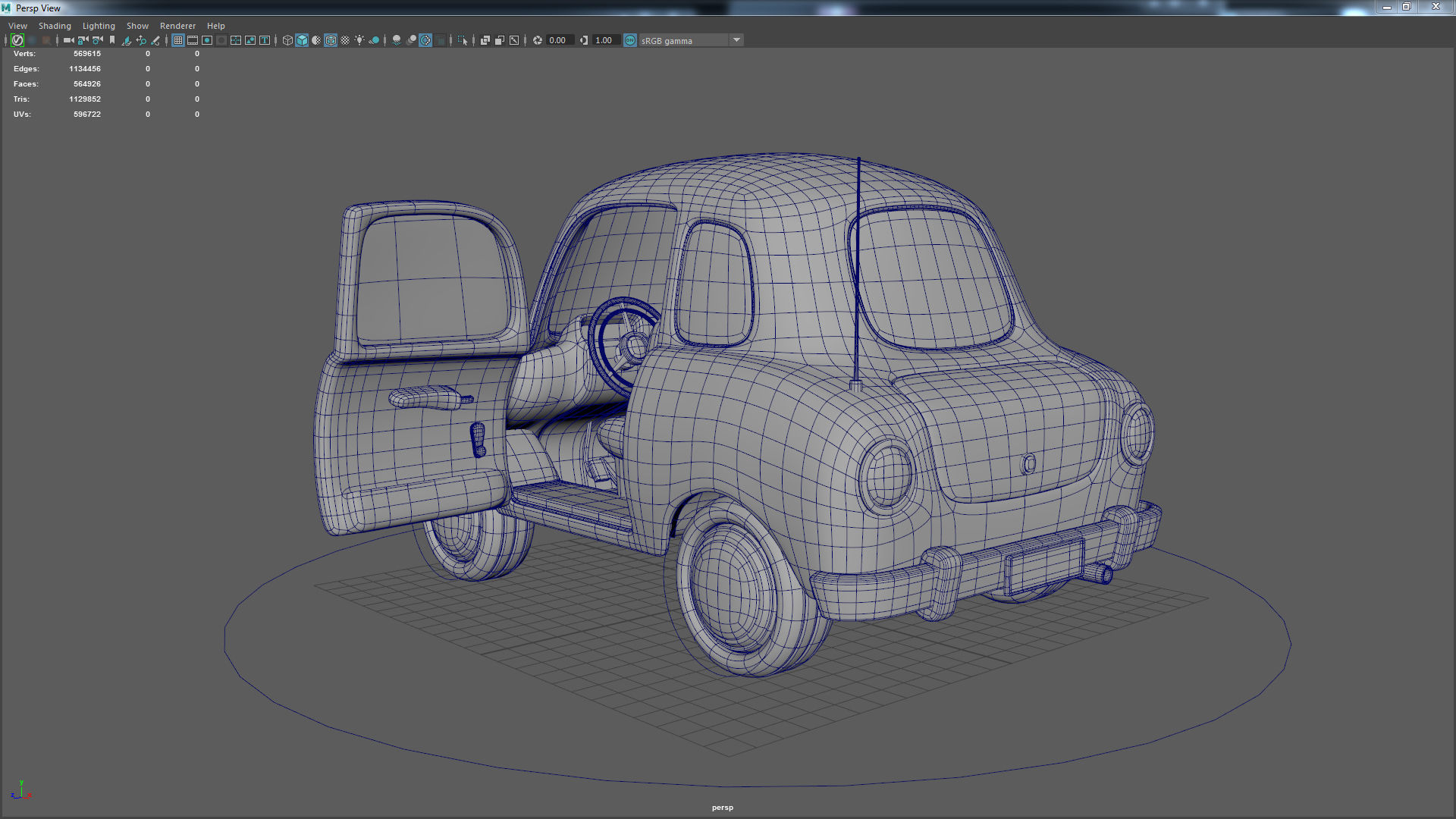Expand the Renderer menu

pyautogui.click(x=177, y=25)
